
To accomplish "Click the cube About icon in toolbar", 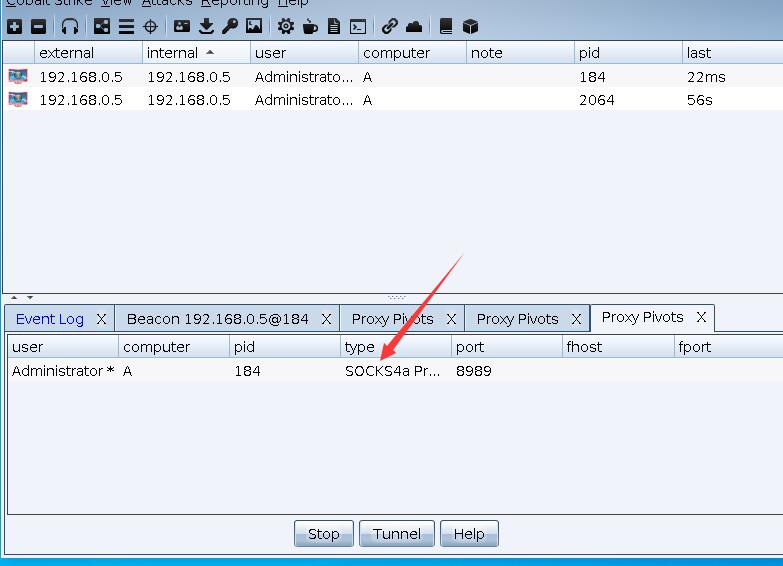I will 470,26.
